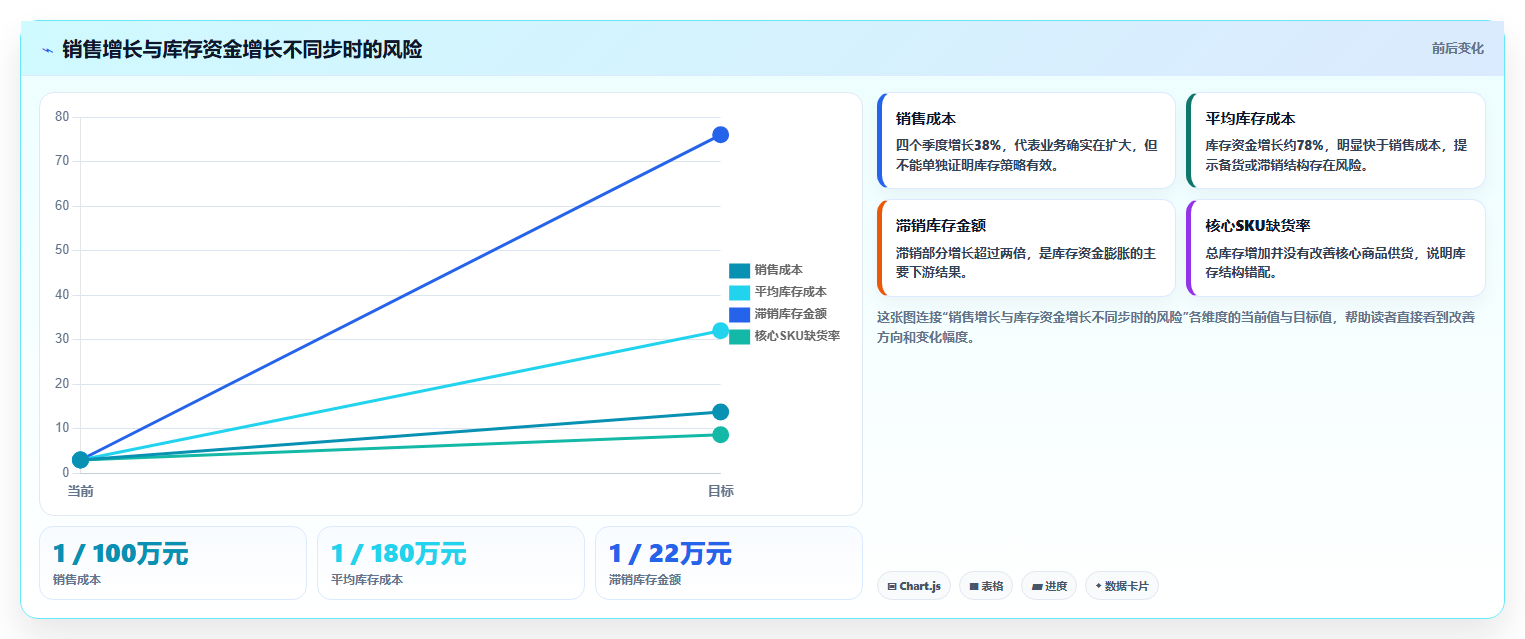
Task: Click the chart description paragraph text
Action: pyautogui.click(x=1180, y=327)
